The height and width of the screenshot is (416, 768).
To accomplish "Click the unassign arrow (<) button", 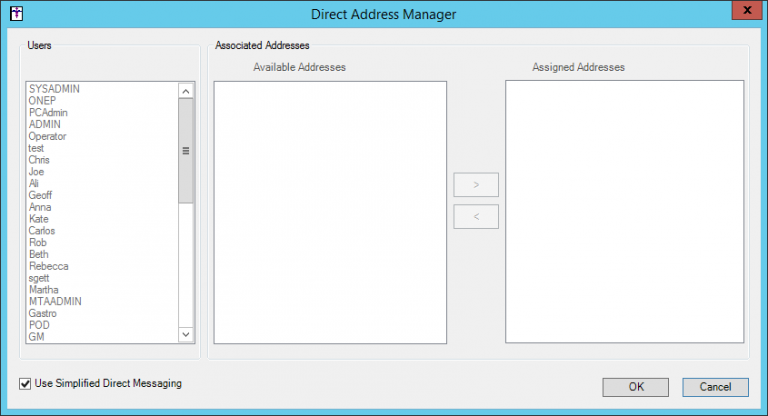I will 475,216.
